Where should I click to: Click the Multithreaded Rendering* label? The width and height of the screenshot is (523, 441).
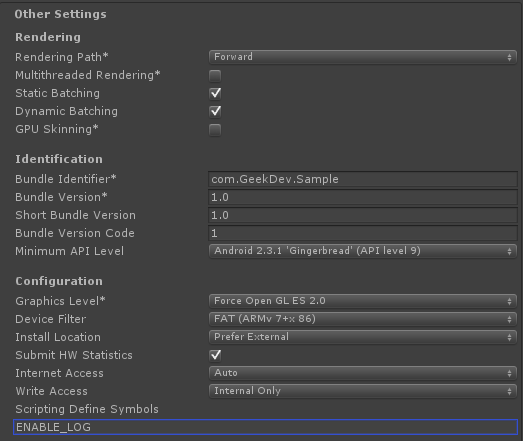[x=88, y=75]
